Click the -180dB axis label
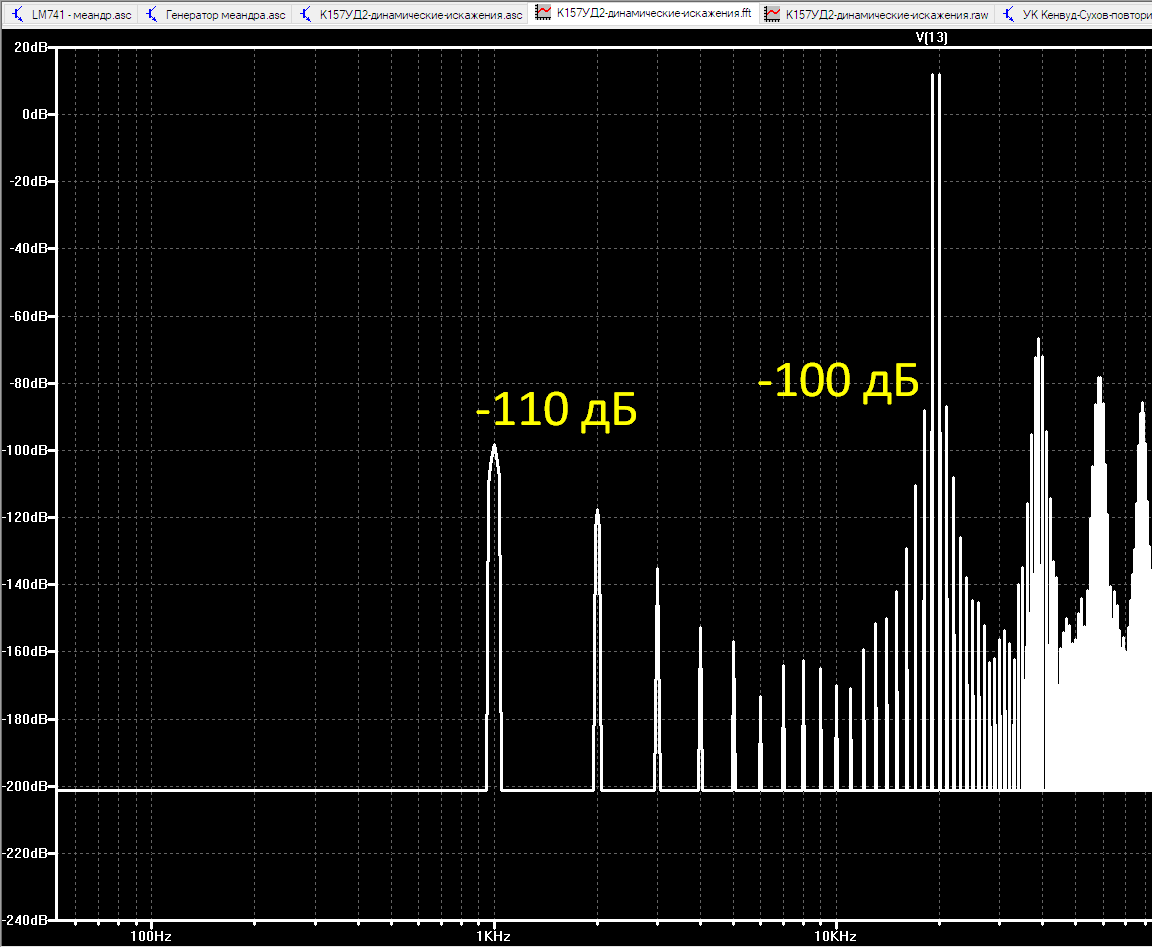 point(26,719)
